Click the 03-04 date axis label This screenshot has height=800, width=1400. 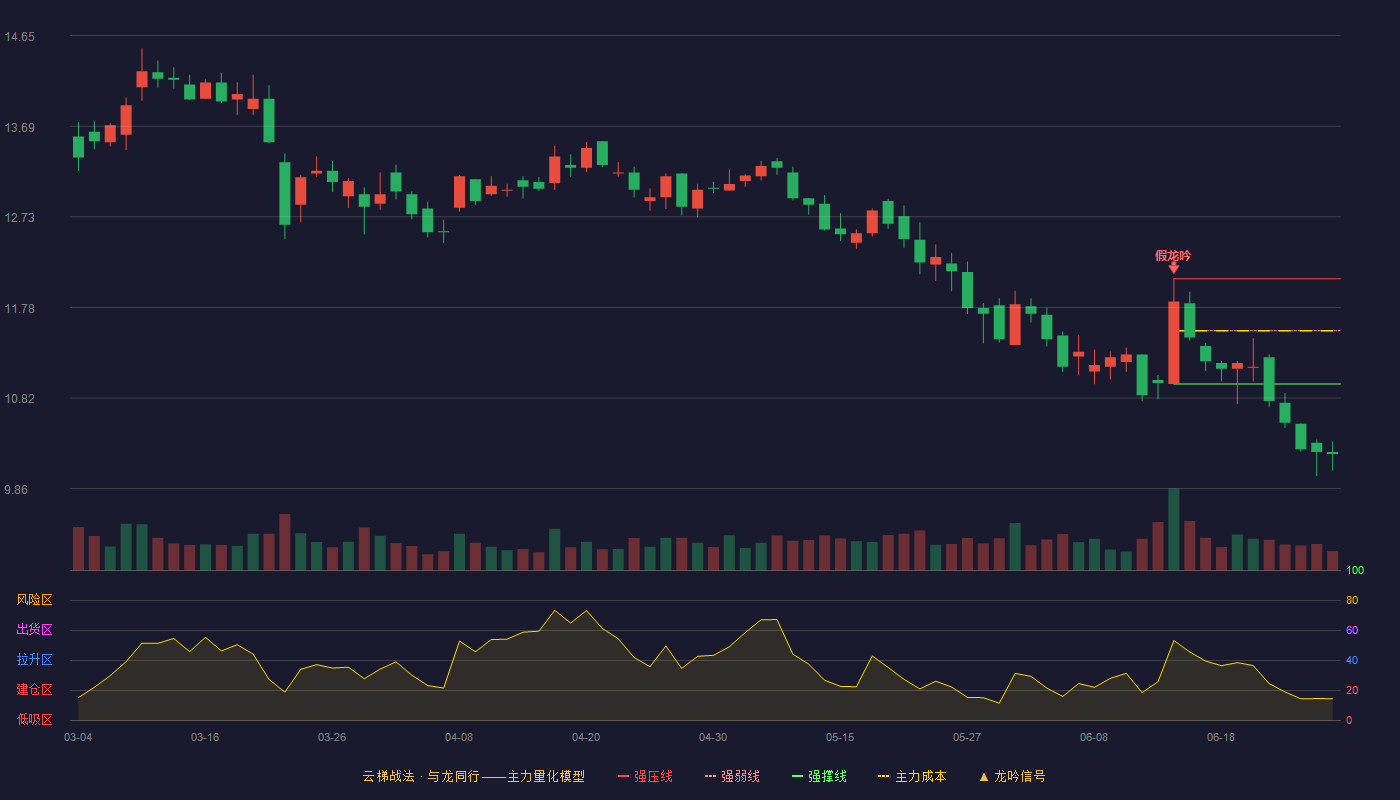coord(78,737)
